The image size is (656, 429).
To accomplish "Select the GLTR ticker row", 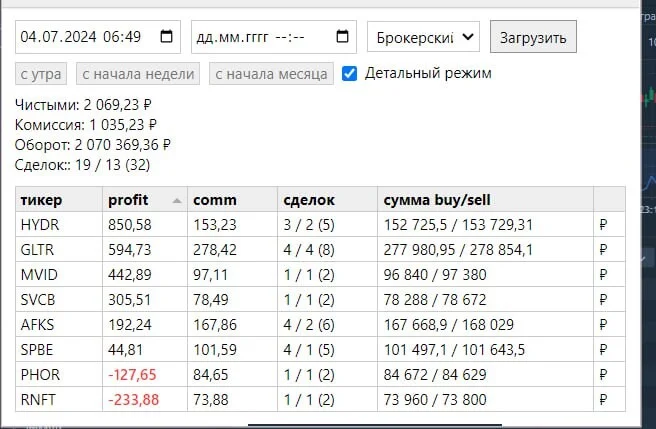I will [x=320, y=250].
